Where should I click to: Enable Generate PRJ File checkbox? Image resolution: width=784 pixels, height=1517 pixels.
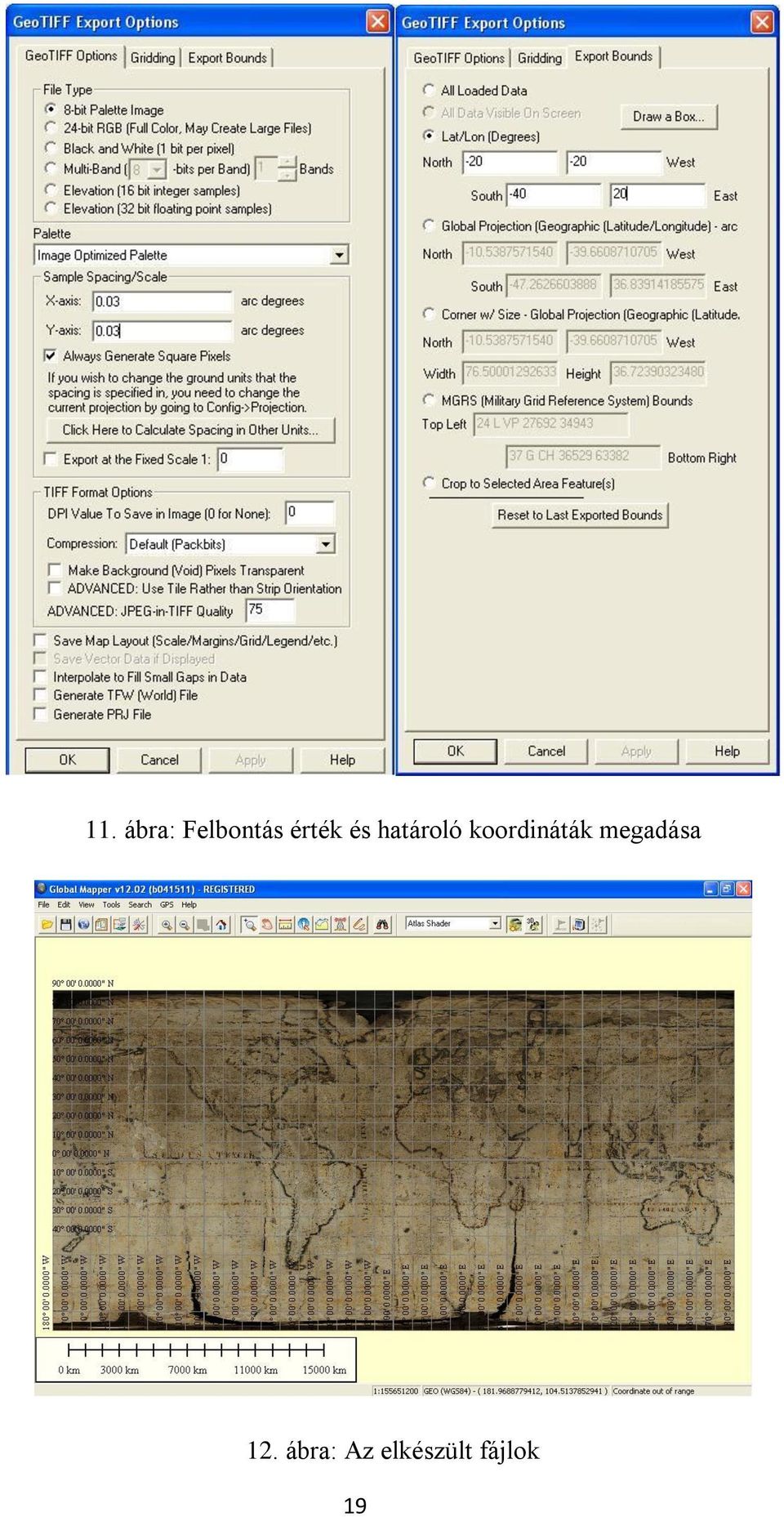pyautogui.click(x=39, y=713)
